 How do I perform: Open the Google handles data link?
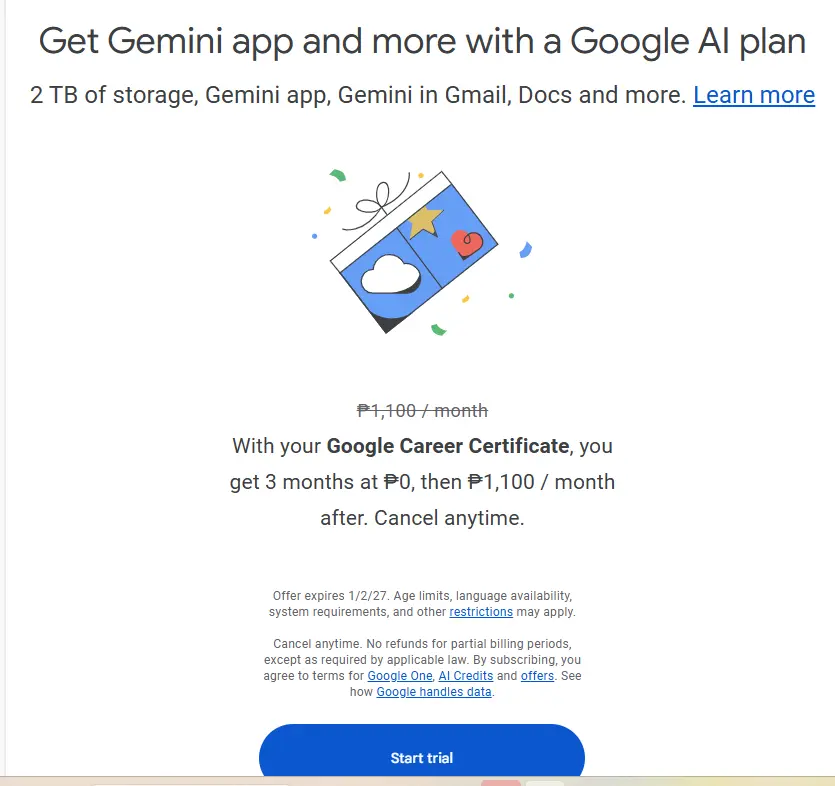point(434,692)
